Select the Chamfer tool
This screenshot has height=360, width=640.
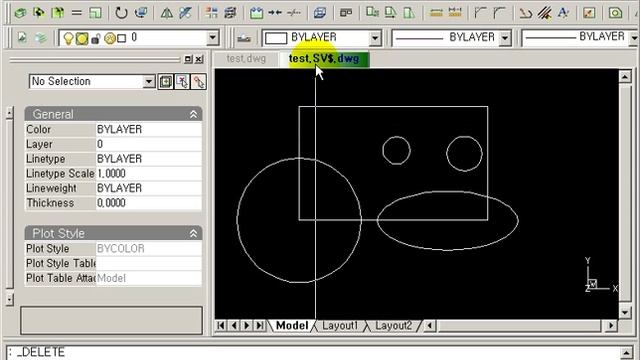[x=480, y=13]
